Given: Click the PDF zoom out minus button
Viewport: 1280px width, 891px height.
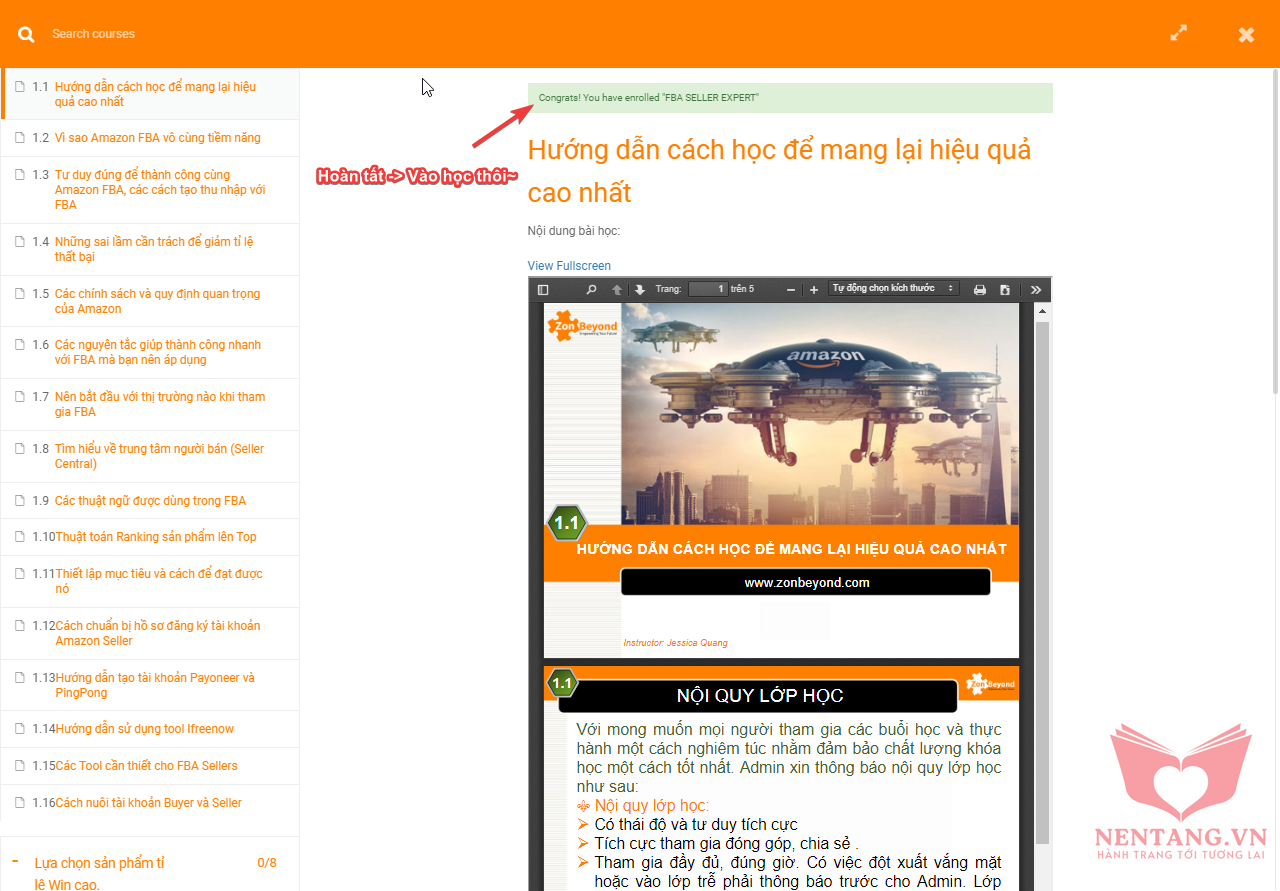Looking at the screenshot, I should tap(791, 290).
